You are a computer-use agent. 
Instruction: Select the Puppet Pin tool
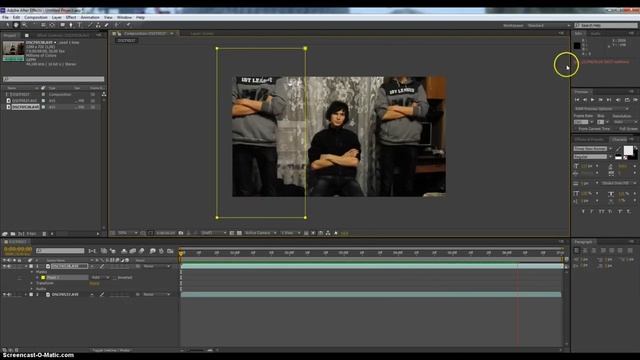click(128, 25)
